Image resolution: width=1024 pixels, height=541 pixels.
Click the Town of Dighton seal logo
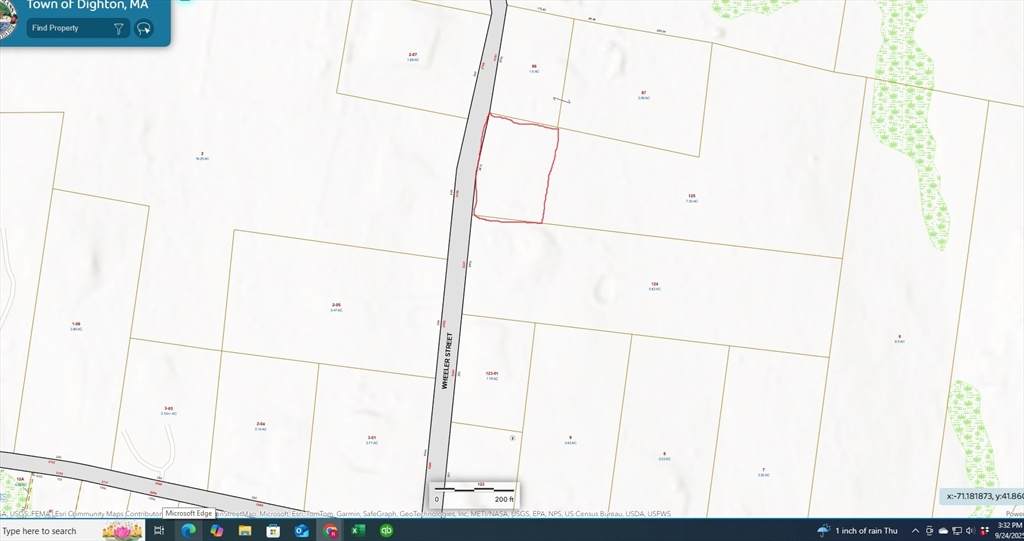[x=6, y=22]
